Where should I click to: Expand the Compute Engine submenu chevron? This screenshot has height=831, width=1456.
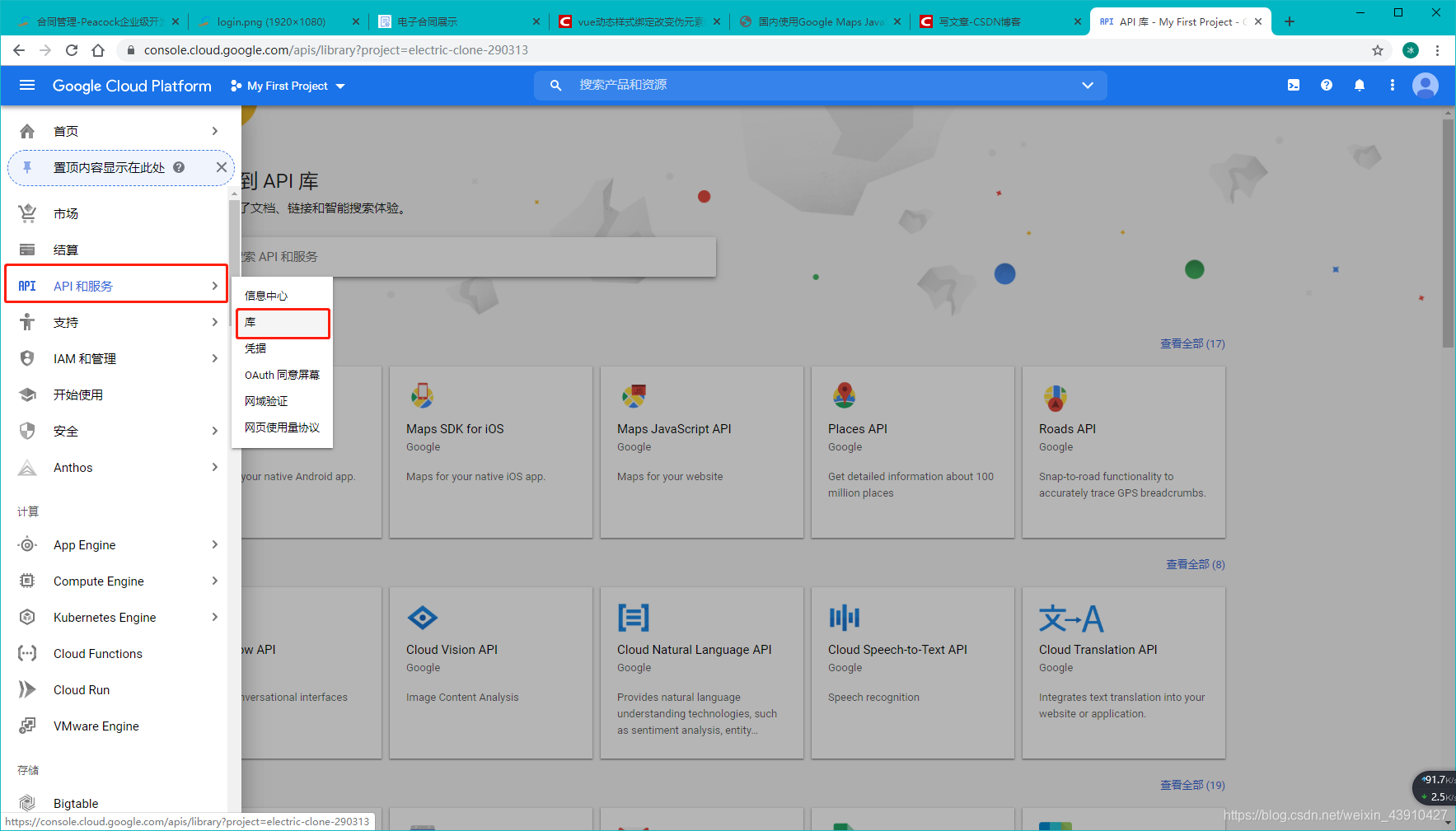(214, 581)
